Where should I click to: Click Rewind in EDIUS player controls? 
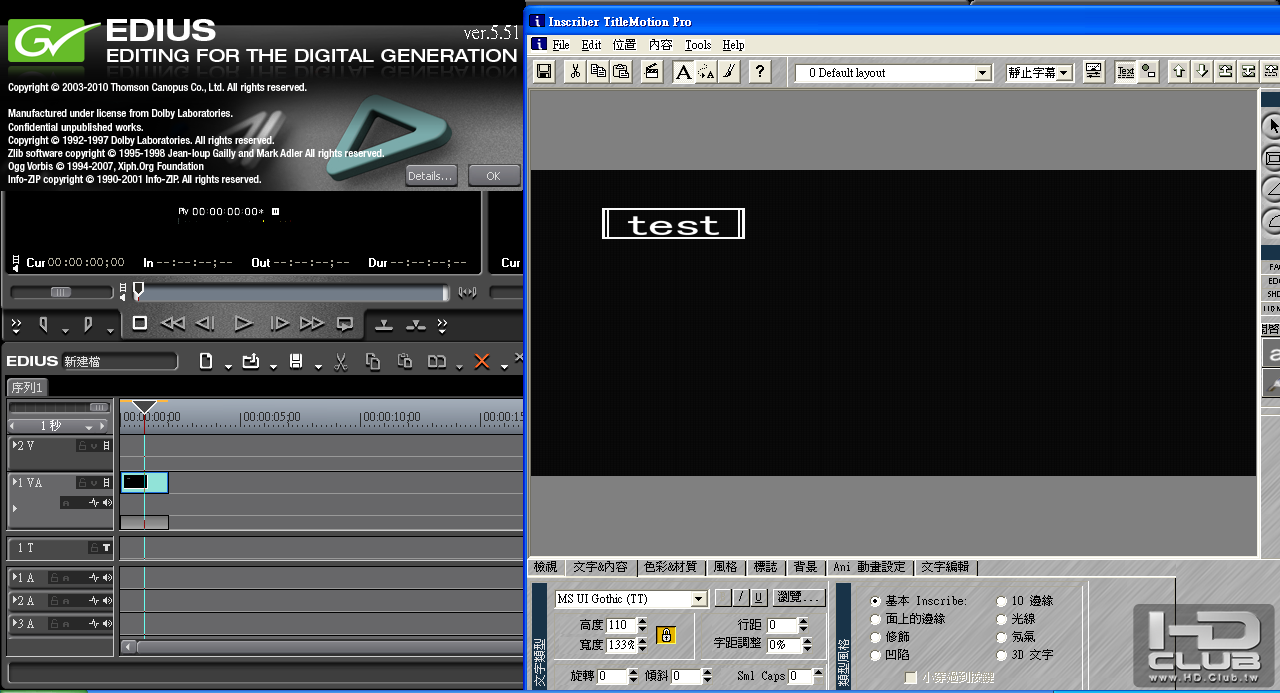tap(172, 323)
